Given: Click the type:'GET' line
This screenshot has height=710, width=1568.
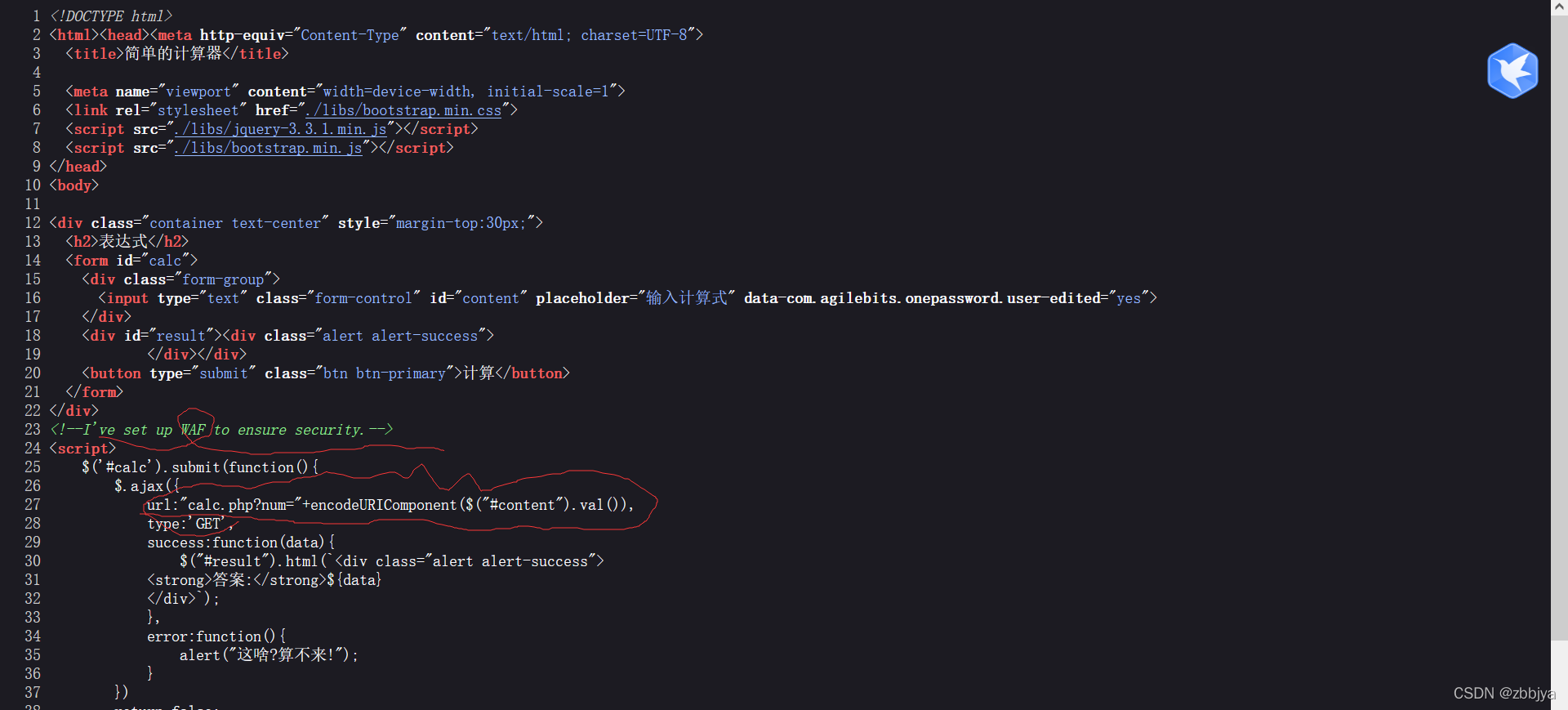Looking at the screenshot, I should [x=190, y=524].
